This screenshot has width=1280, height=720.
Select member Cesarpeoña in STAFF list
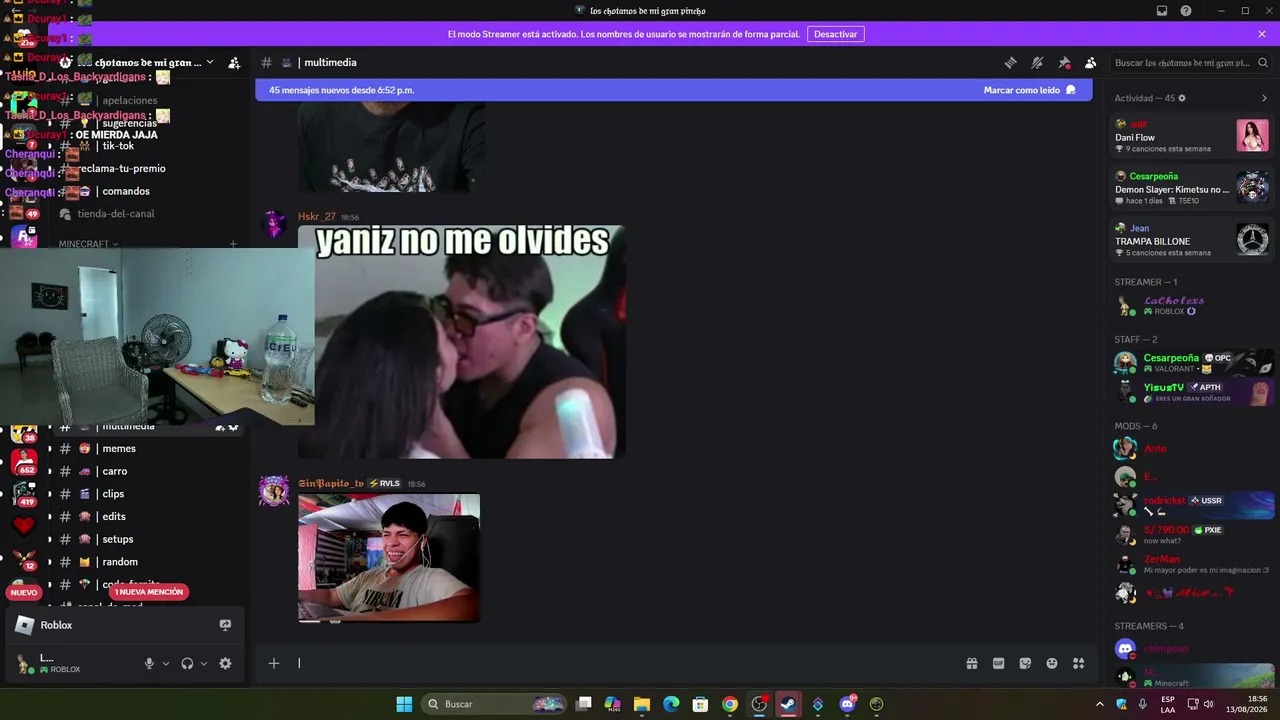1192,362
